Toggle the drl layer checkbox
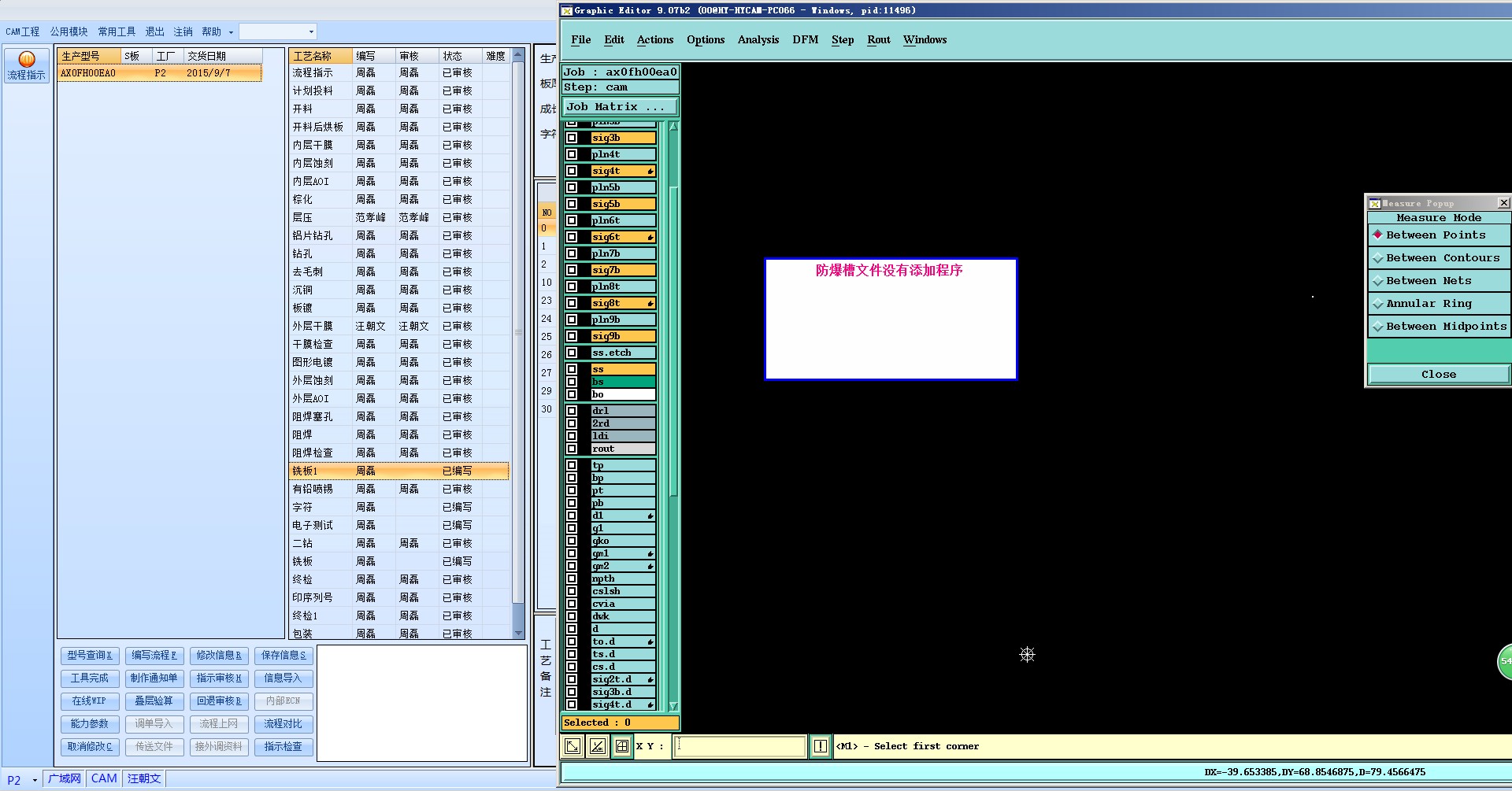This screenshot has height=791, width=1512. [572, 411]
